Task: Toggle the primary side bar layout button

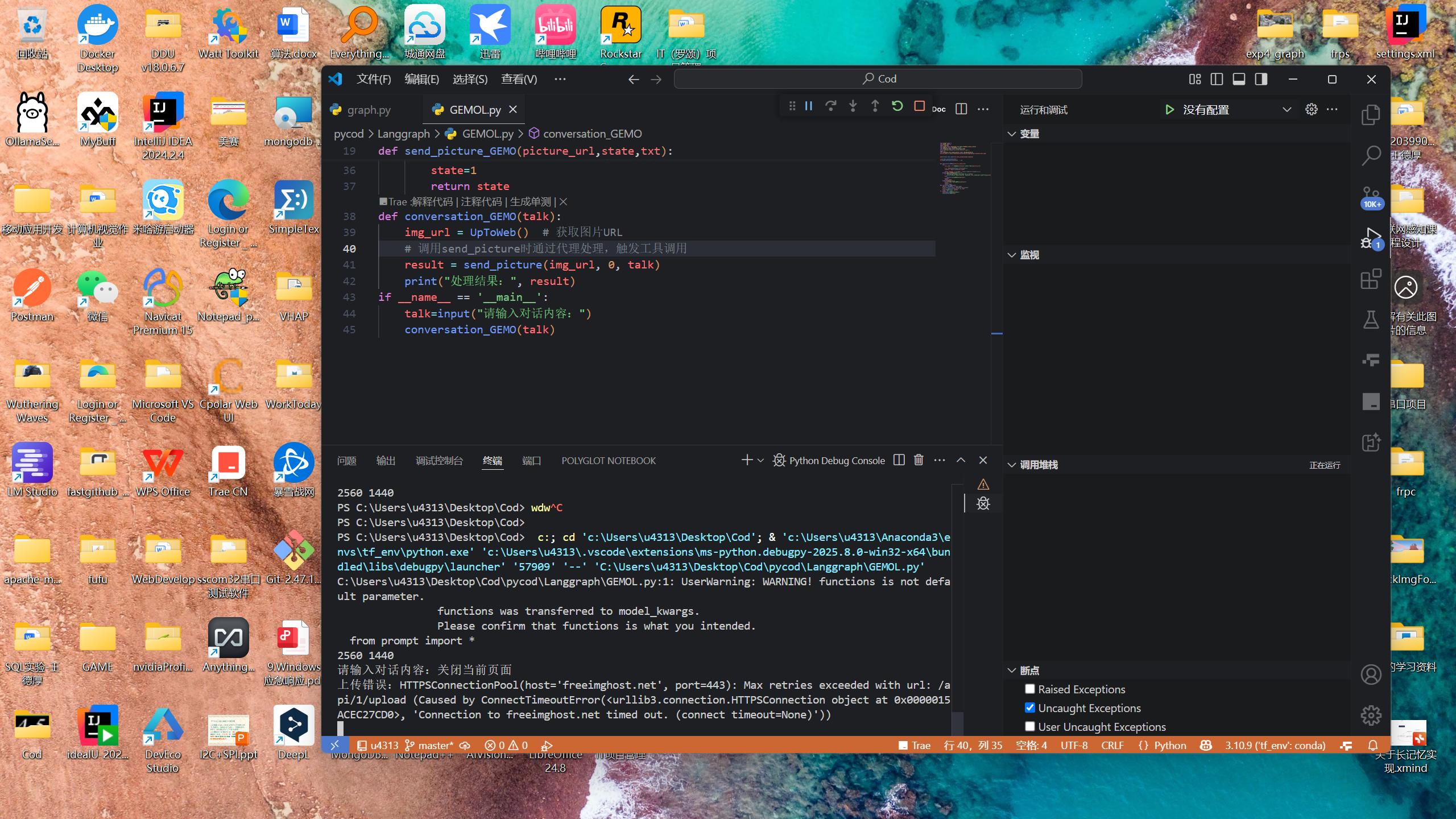Action: (x=1217, y=79)
